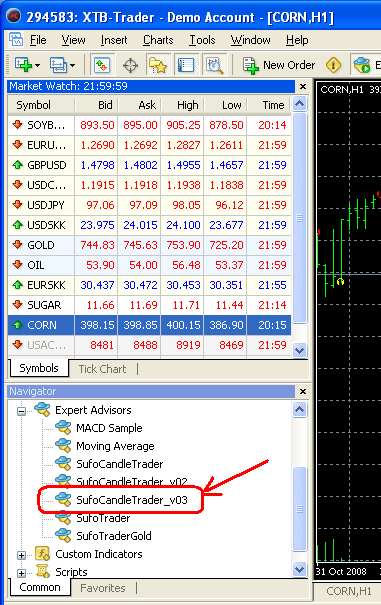
Task: Open the Help menu
Action: 297,40
